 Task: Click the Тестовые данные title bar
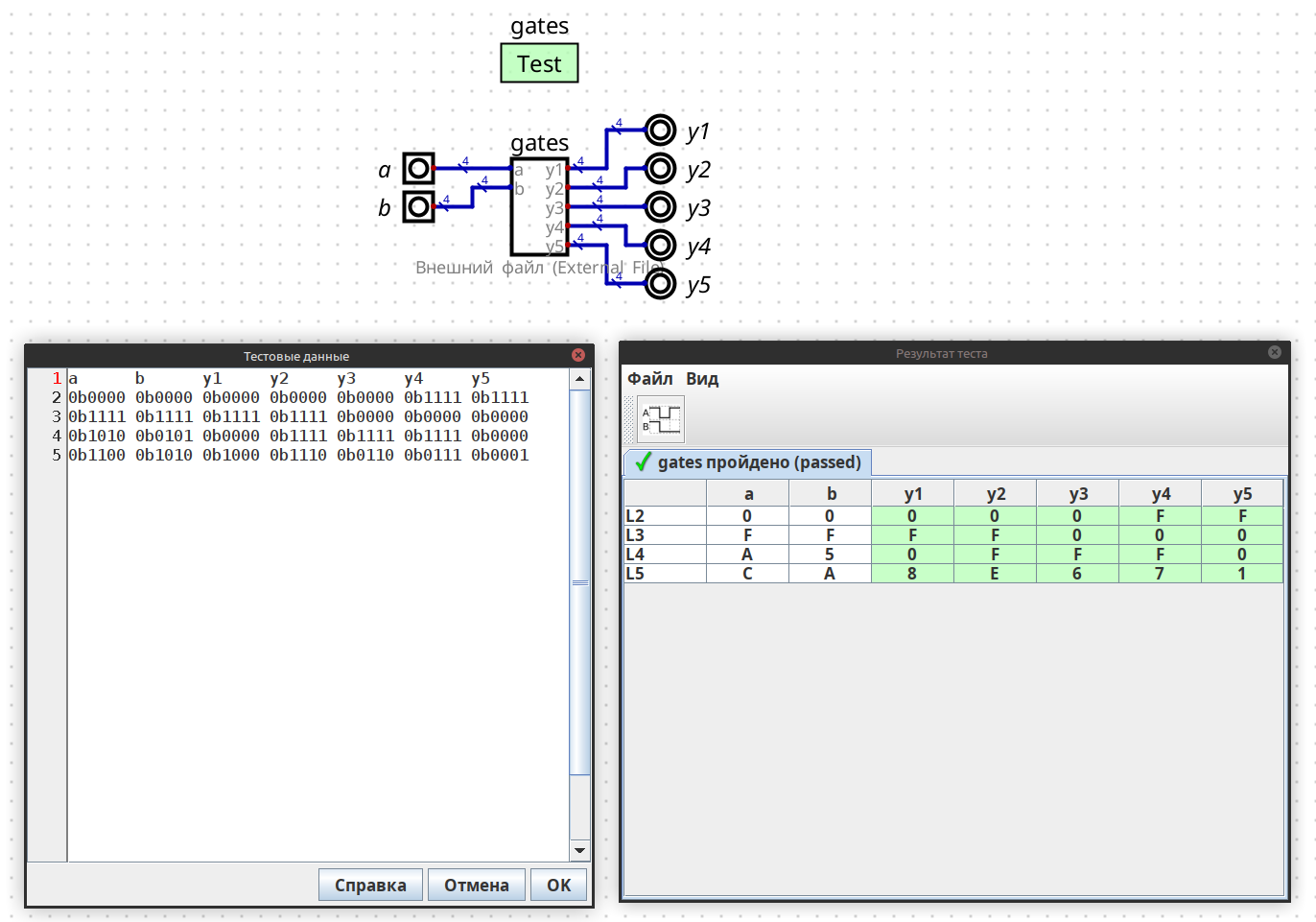296,356
